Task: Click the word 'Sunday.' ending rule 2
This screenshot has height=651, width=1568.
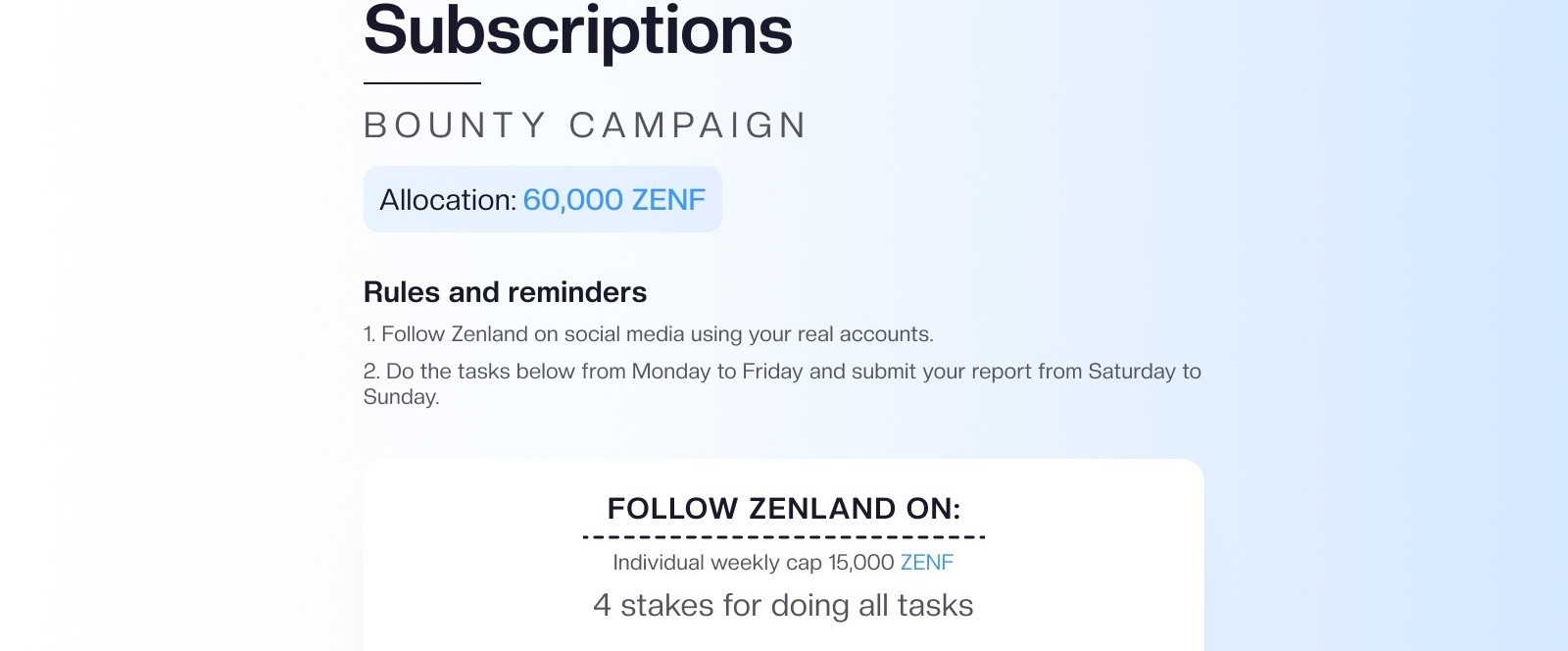Action: click(401, 397)
